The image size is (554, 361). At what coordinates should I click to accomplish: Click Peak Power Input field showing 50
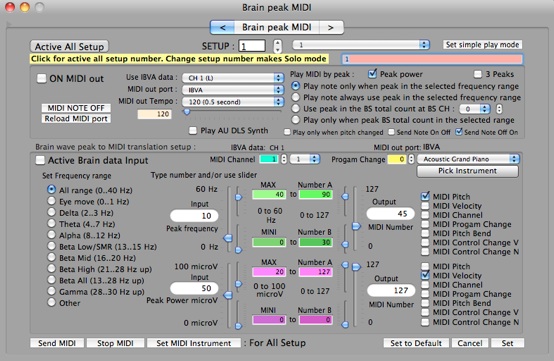point(194,288)
